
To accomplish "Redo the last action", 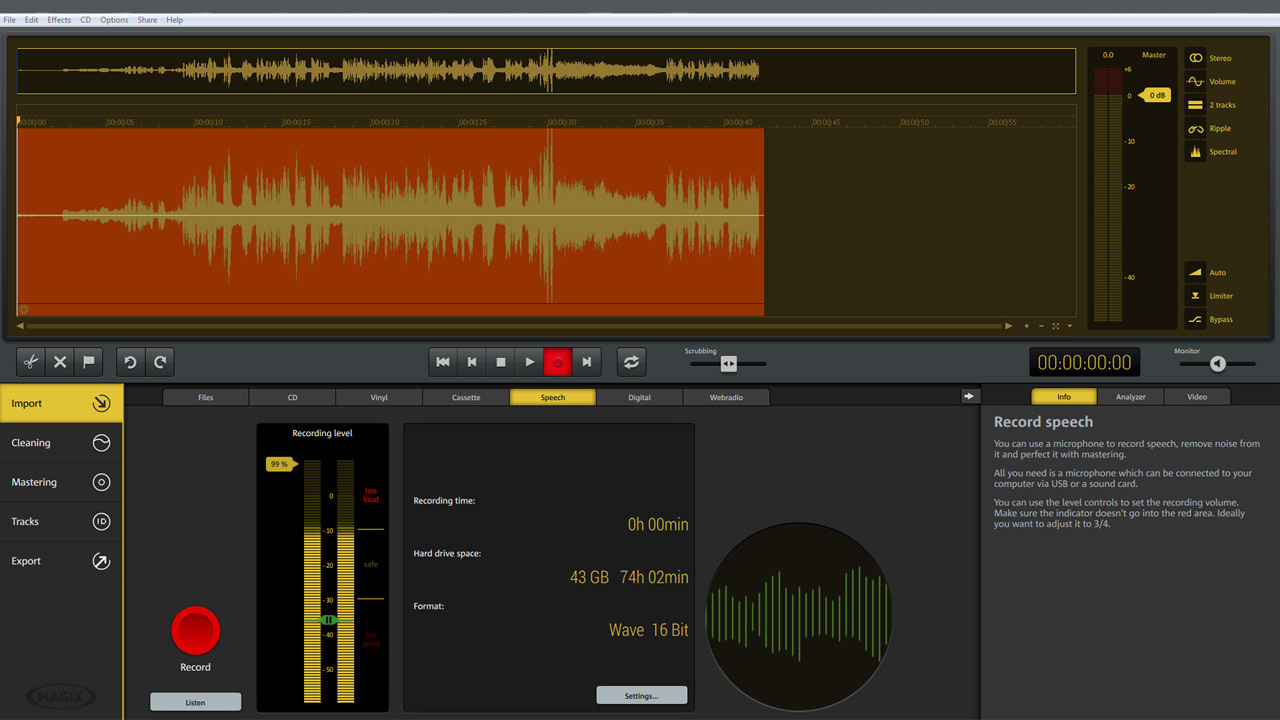I will pyautogui.click(x=158, y=361).
